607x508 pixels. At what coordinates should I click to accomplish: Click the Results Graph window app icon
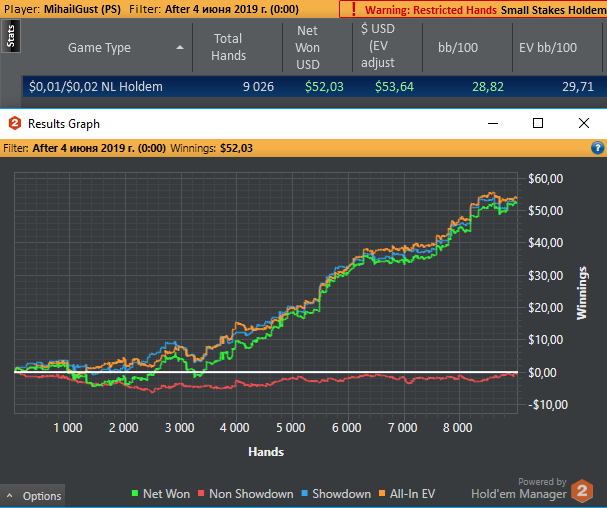click(14, 124)
